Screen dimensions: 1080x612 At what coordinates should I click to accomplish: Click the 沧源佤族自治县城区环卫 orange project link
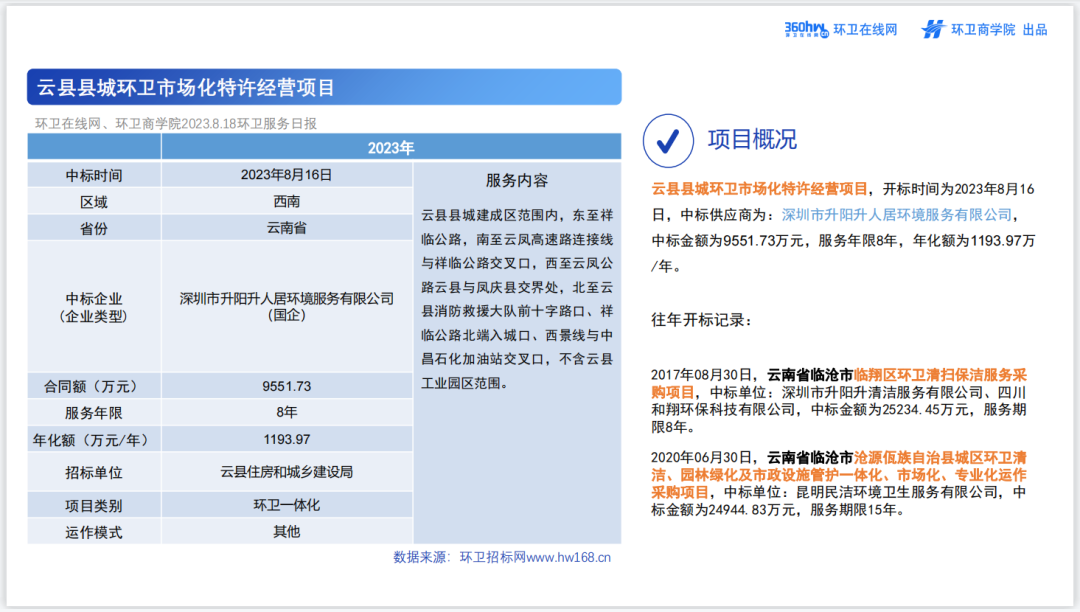click(839, 475)
